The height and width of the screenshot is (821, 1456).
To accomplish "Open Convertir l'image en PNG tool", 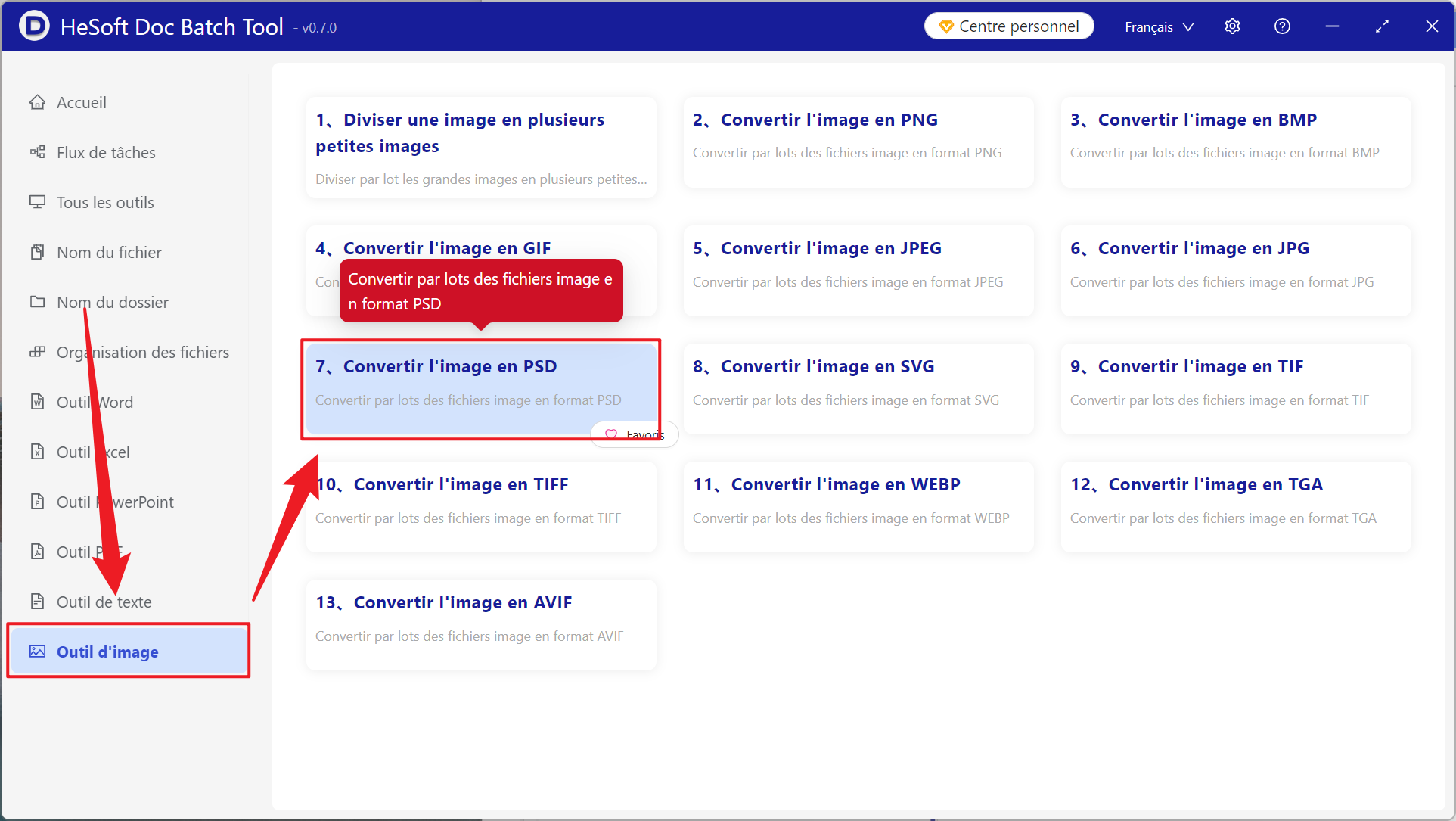I will [x=858, y=142].
